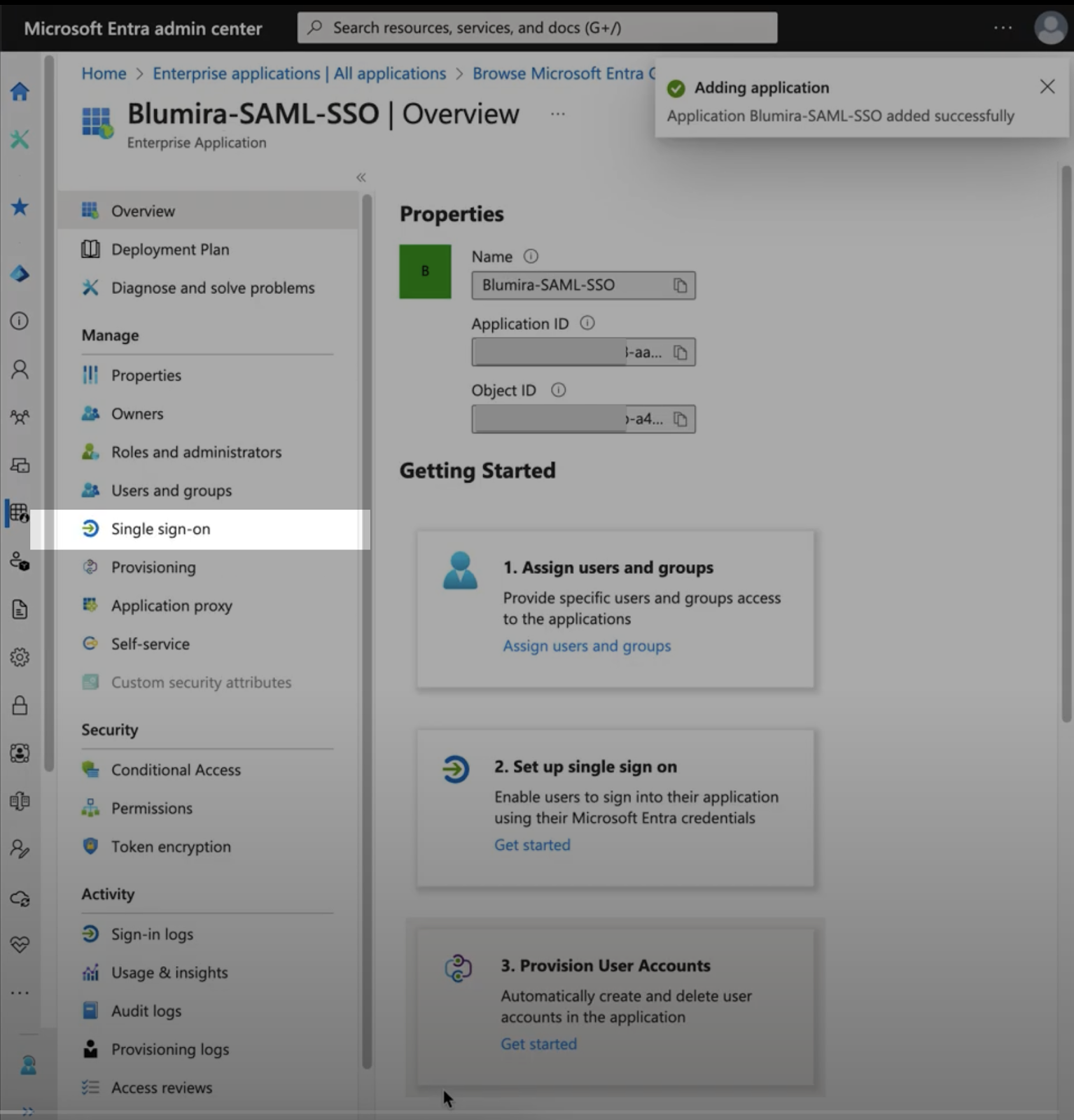Viewport: 1074px width, 1120px height.
Task: Copy the Object ID value
Action: [680, 419]
